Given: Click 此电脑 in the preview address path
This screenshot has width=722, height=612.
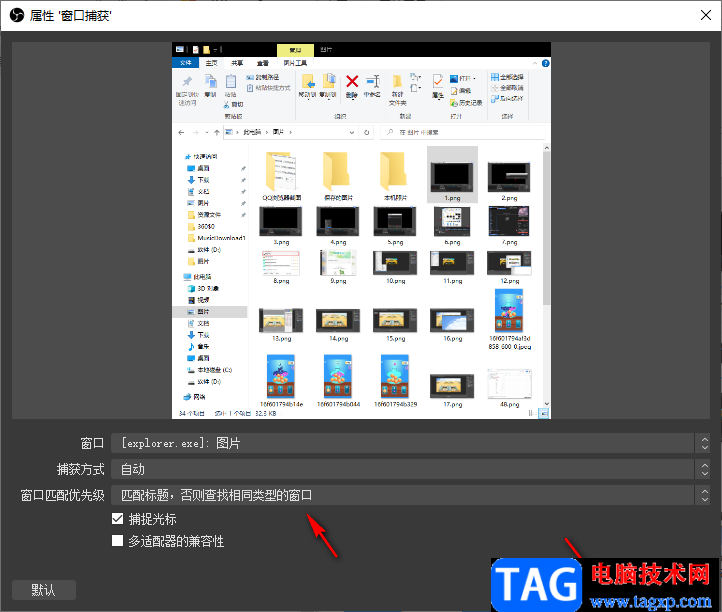Looking at the screenshot, I should [252, 133].
